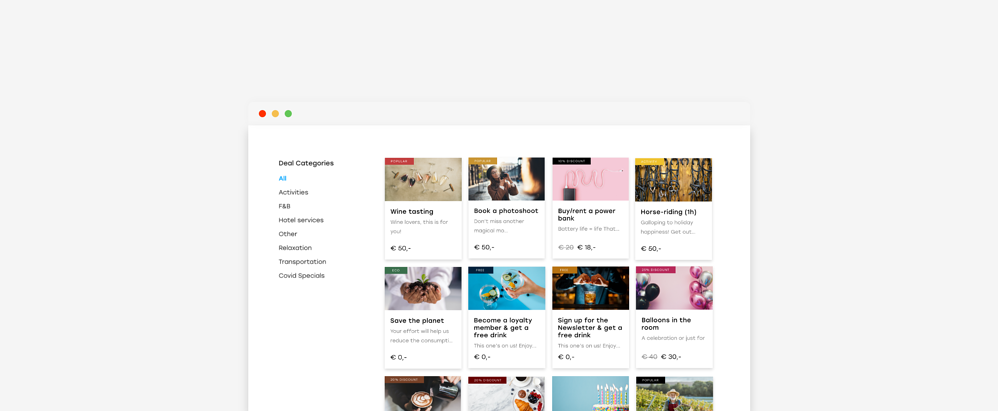Open the breakfast croissant deal image
998x411 pixels.
pos(507,394)
